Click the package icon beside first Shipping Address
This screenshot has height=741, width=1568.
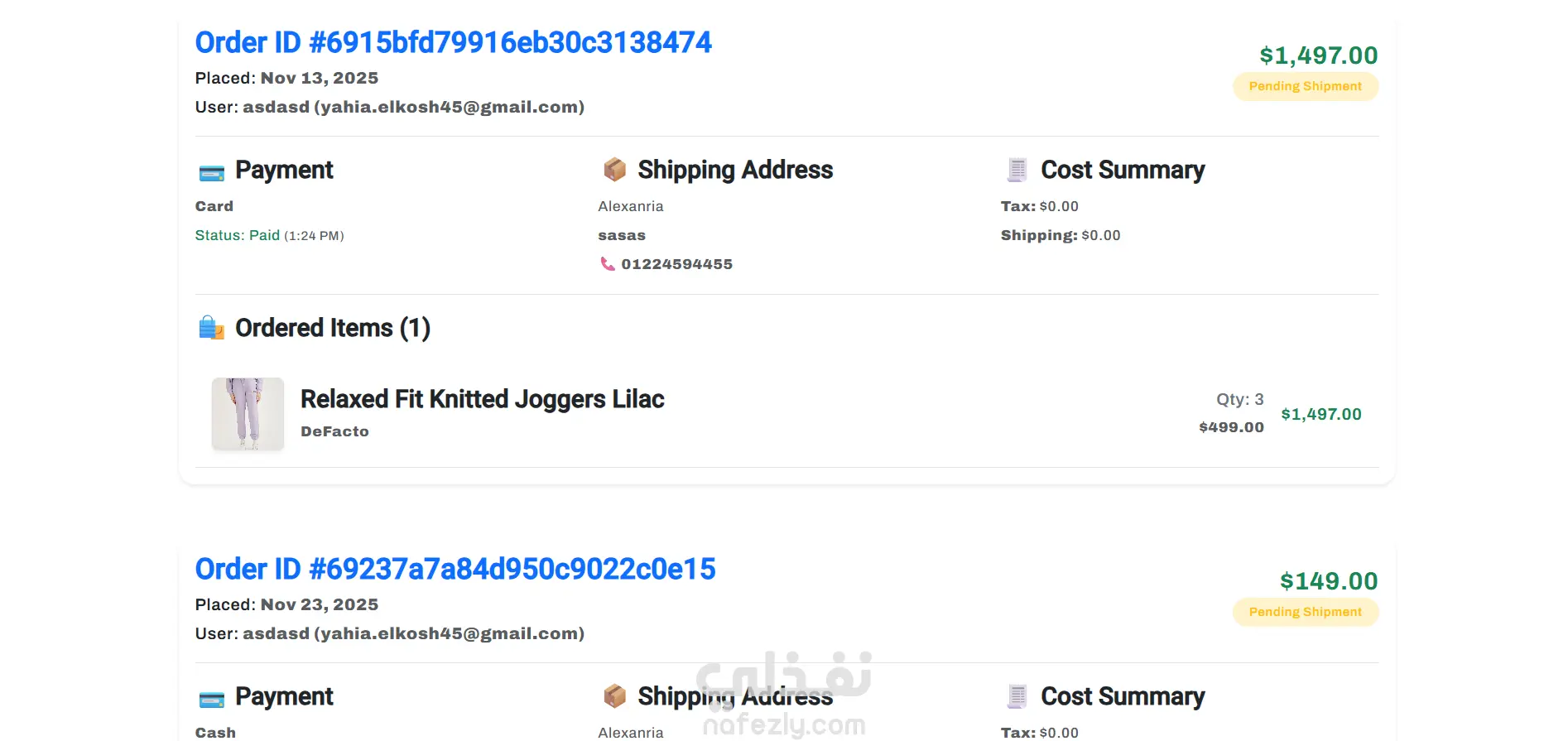(x=614, y=170)
